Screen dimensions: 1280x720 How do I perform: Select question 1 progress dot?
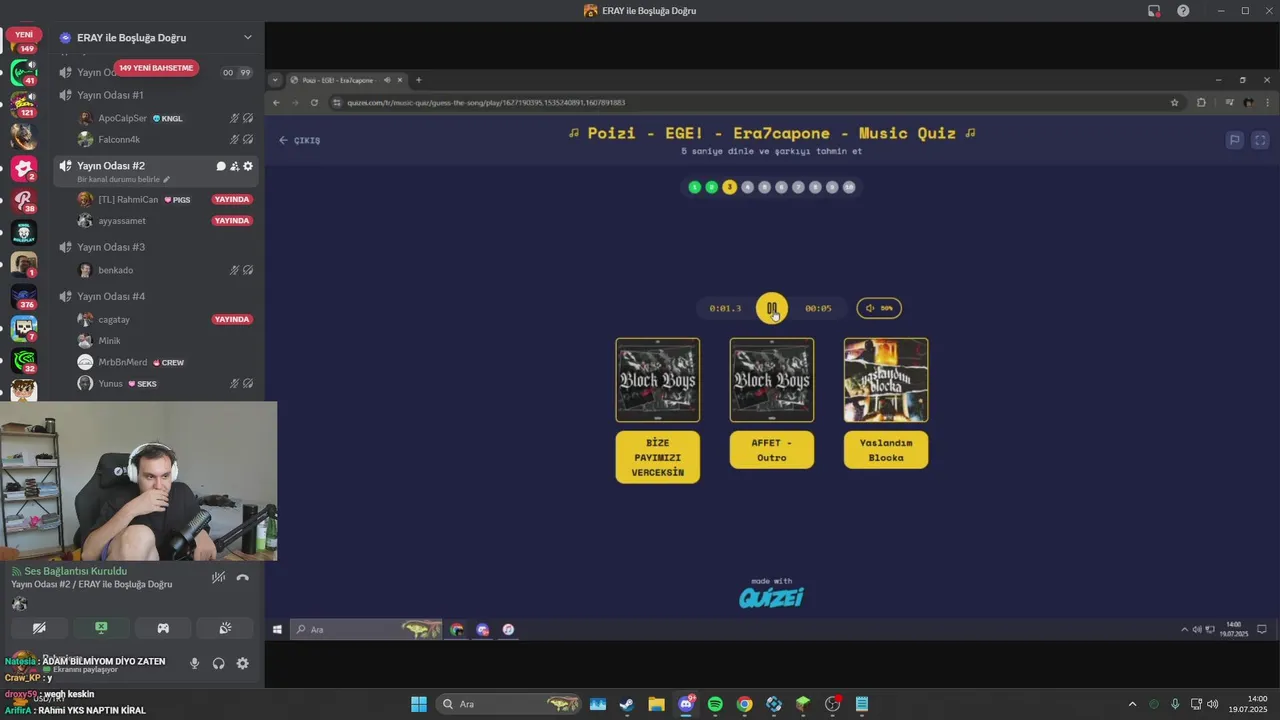point(695,187)
